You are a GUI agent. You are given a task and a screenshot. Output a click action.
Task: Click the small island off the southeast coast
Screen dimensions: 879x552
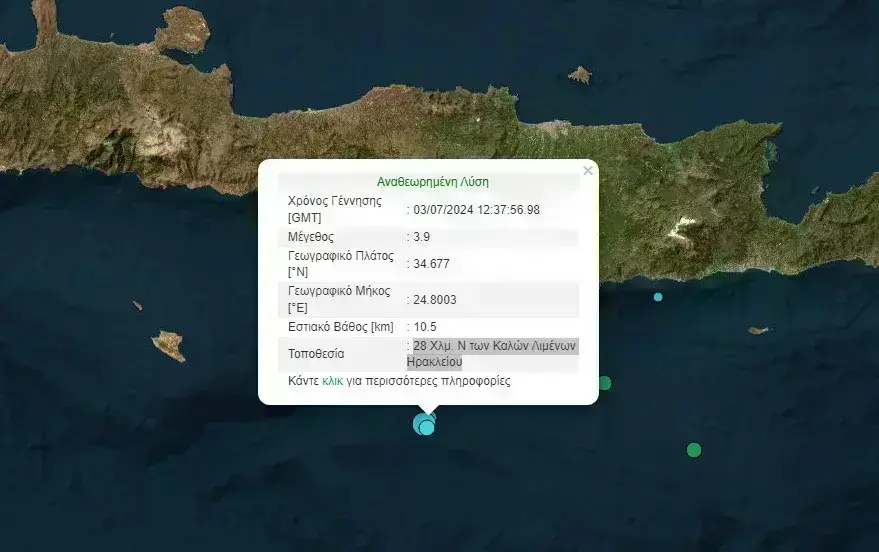[x=759, y=330]
